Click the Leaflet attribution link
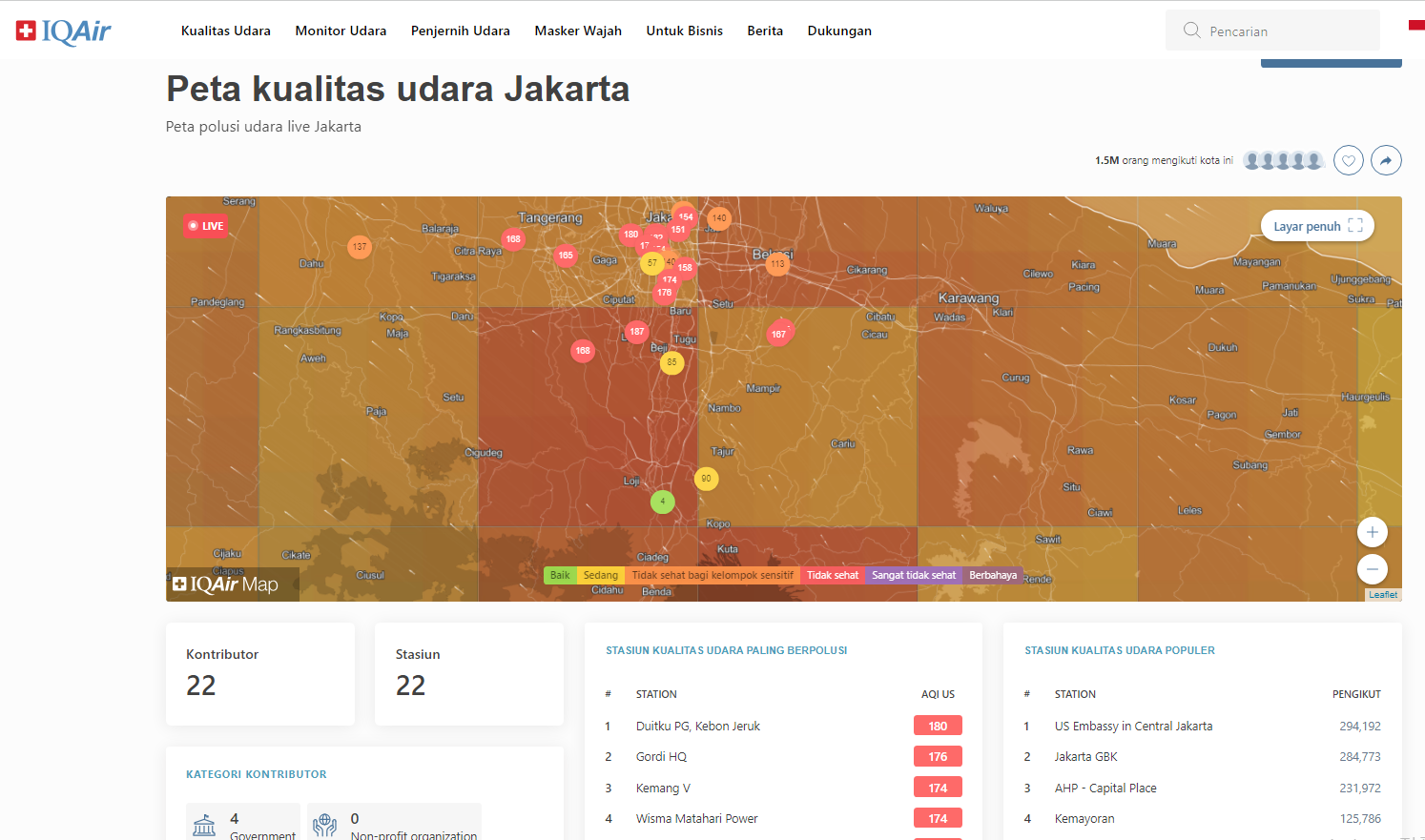1425x840 pixels. [x=1382, y=595]
